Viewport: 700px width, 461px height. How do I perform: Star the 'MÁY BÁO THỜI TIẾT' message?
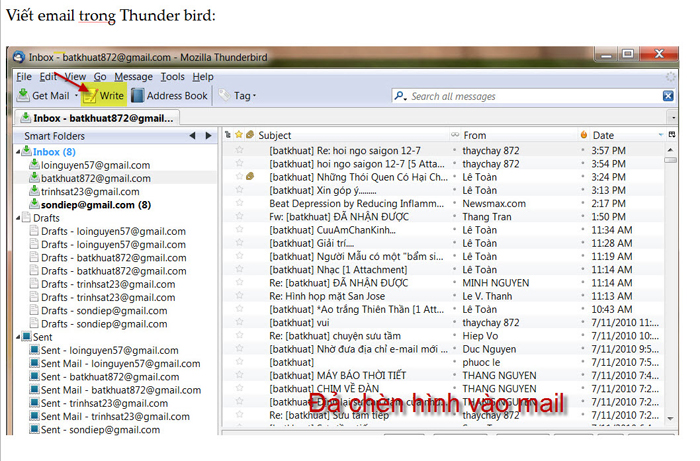(x=239, y=375)
